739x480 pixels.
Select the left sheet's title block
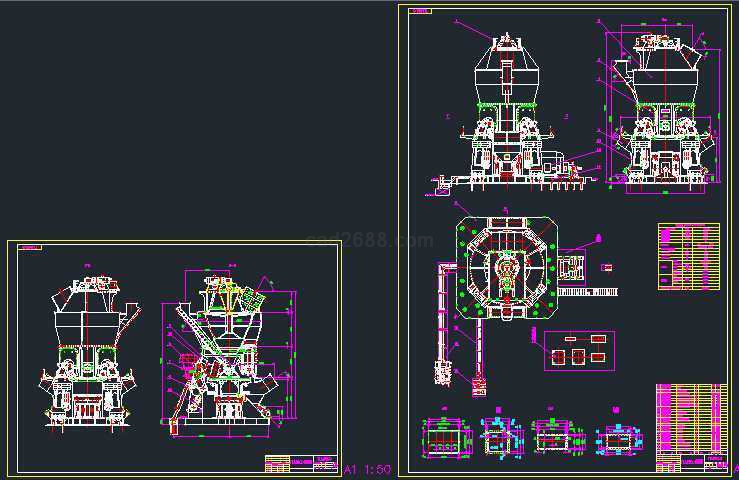point(300,463)
